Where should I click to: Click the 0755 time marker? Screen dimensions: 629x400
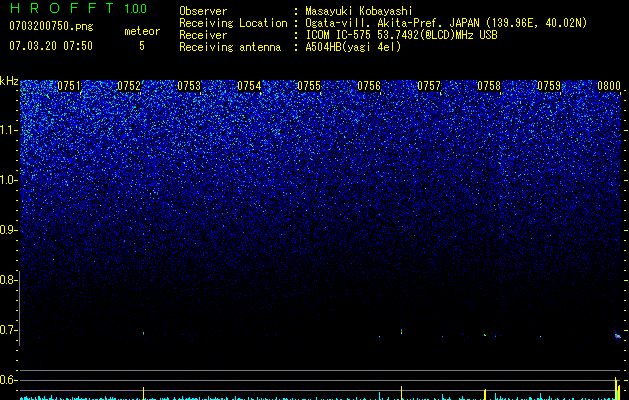309,86
